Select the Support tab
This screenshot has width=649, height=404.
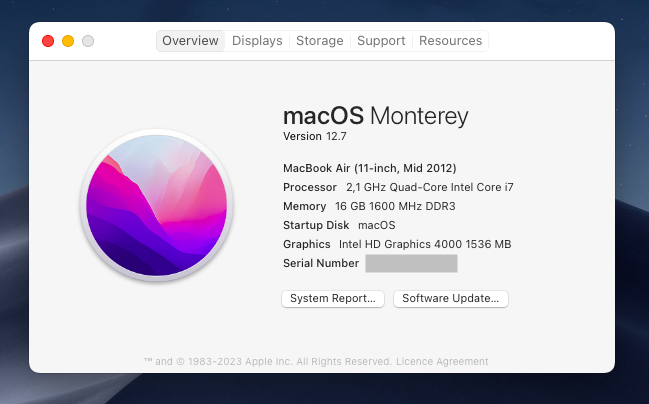tap(381, 41)
